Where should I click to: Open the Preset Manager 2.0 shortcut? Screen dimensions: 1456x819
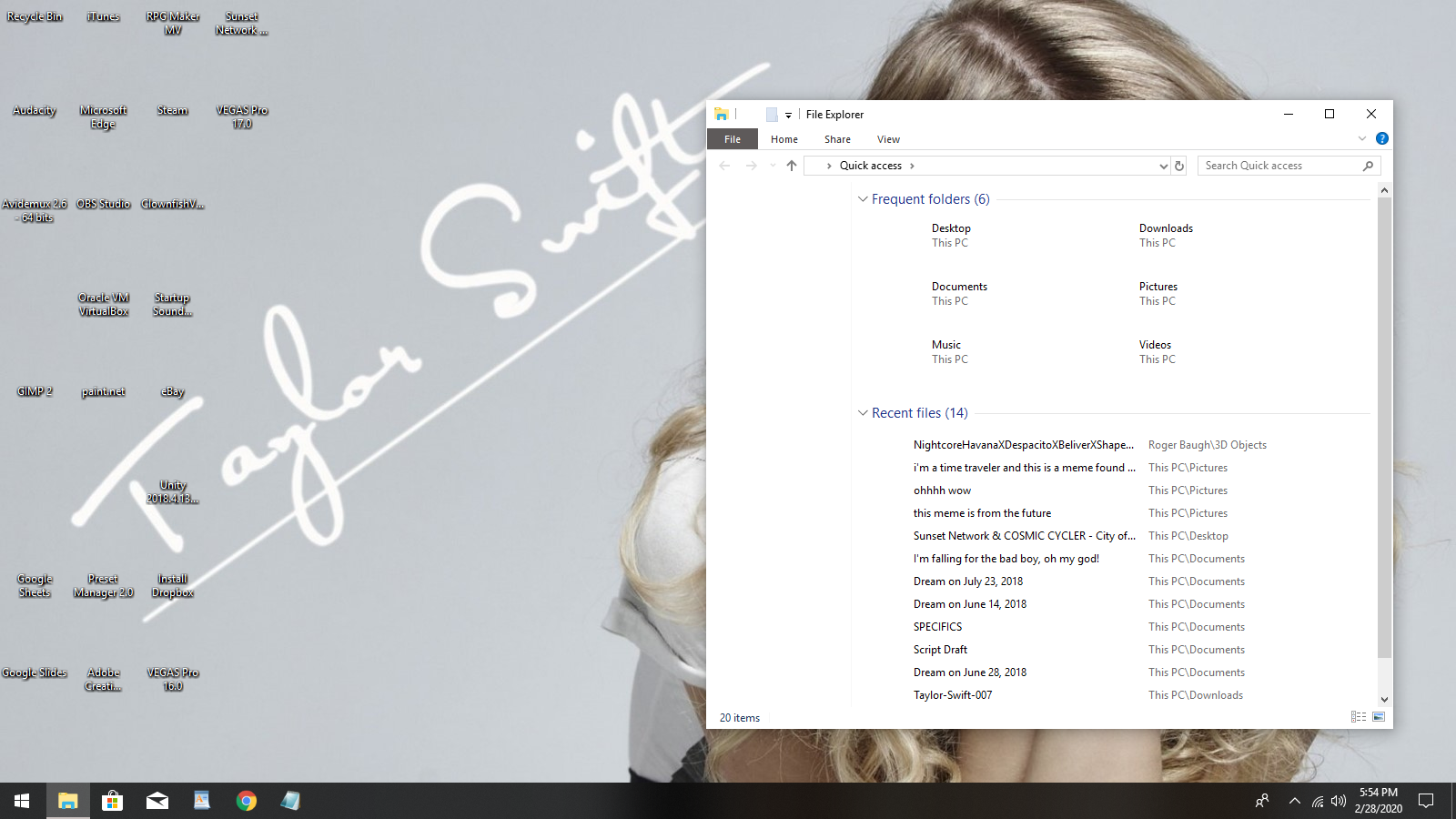pyautogui.click(x=103, y=585)
